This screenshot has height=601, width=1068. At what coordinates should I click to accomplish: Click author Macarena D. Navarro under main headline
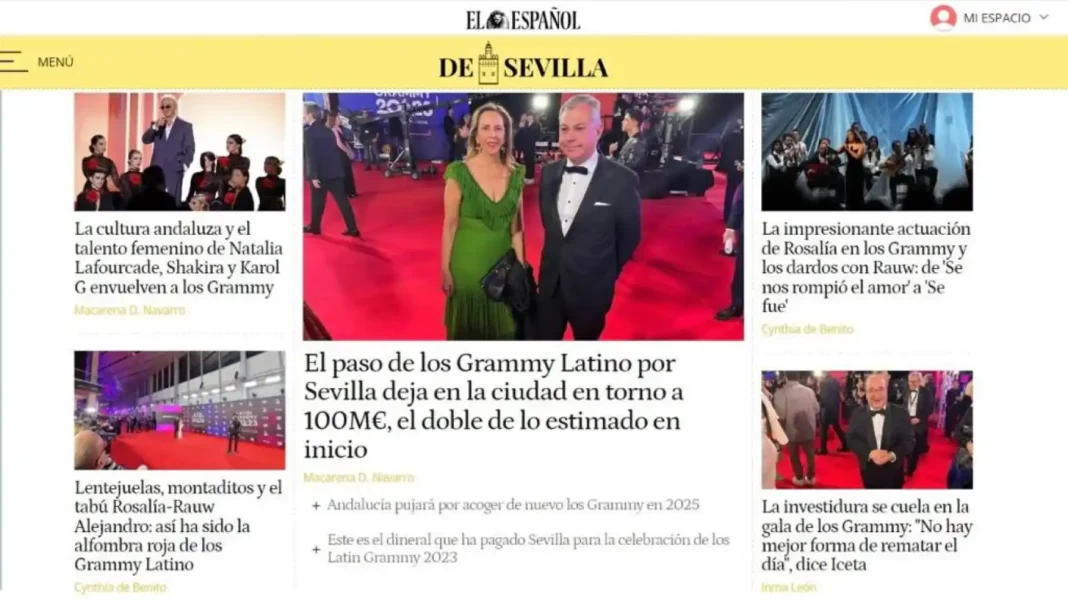click(x=359, y=478)
